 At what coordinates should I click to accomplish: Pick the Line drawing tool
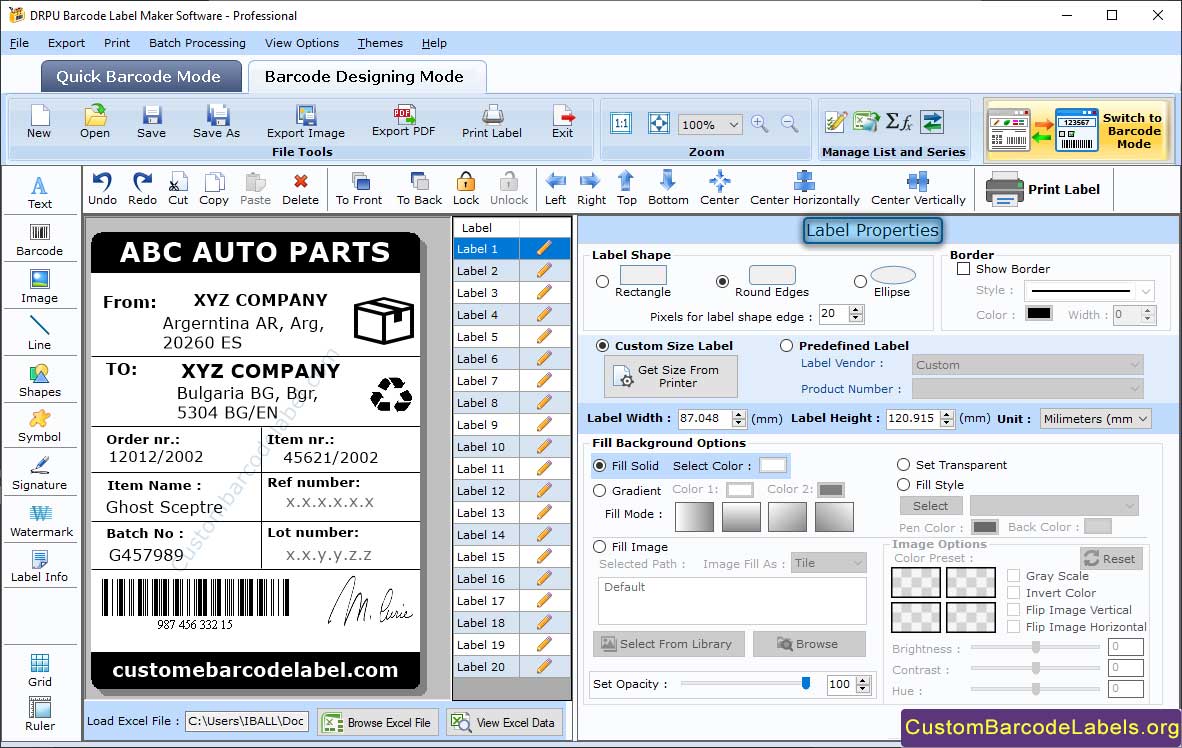[x=39, y=333]
